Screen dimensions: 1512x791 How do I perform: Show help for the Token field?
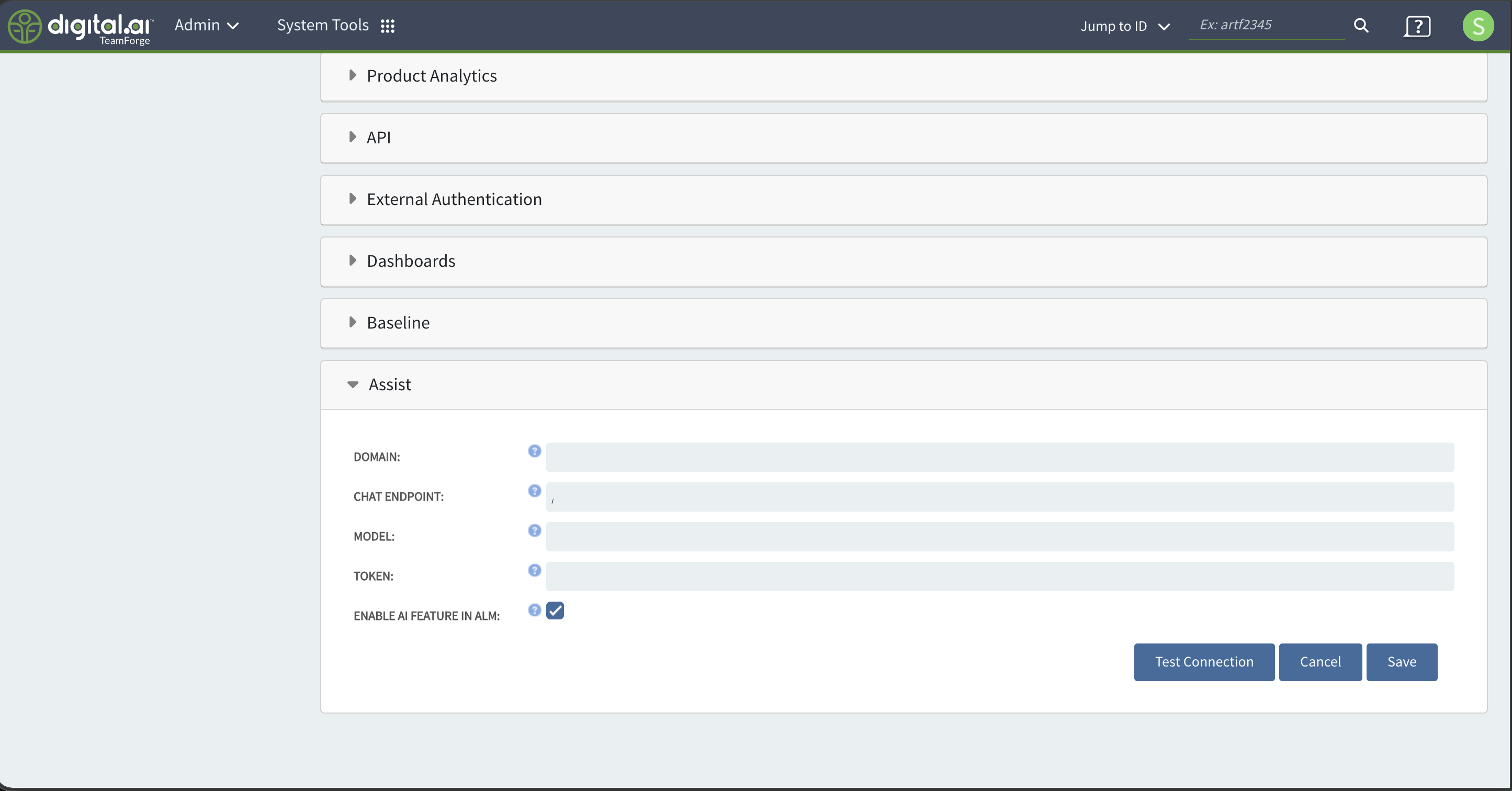click(534, 570)
